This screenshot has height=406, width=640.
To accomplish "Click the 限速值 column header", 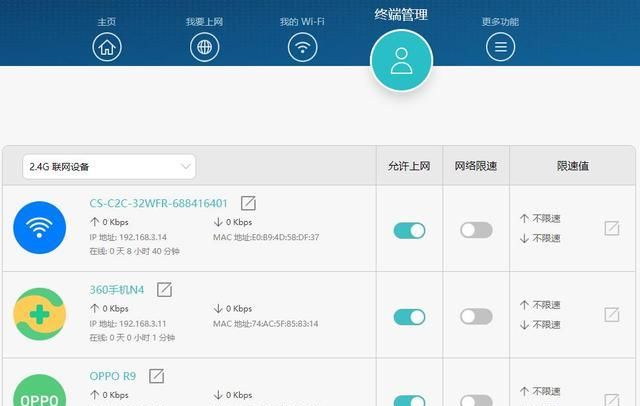I will [x=573, y=166].
